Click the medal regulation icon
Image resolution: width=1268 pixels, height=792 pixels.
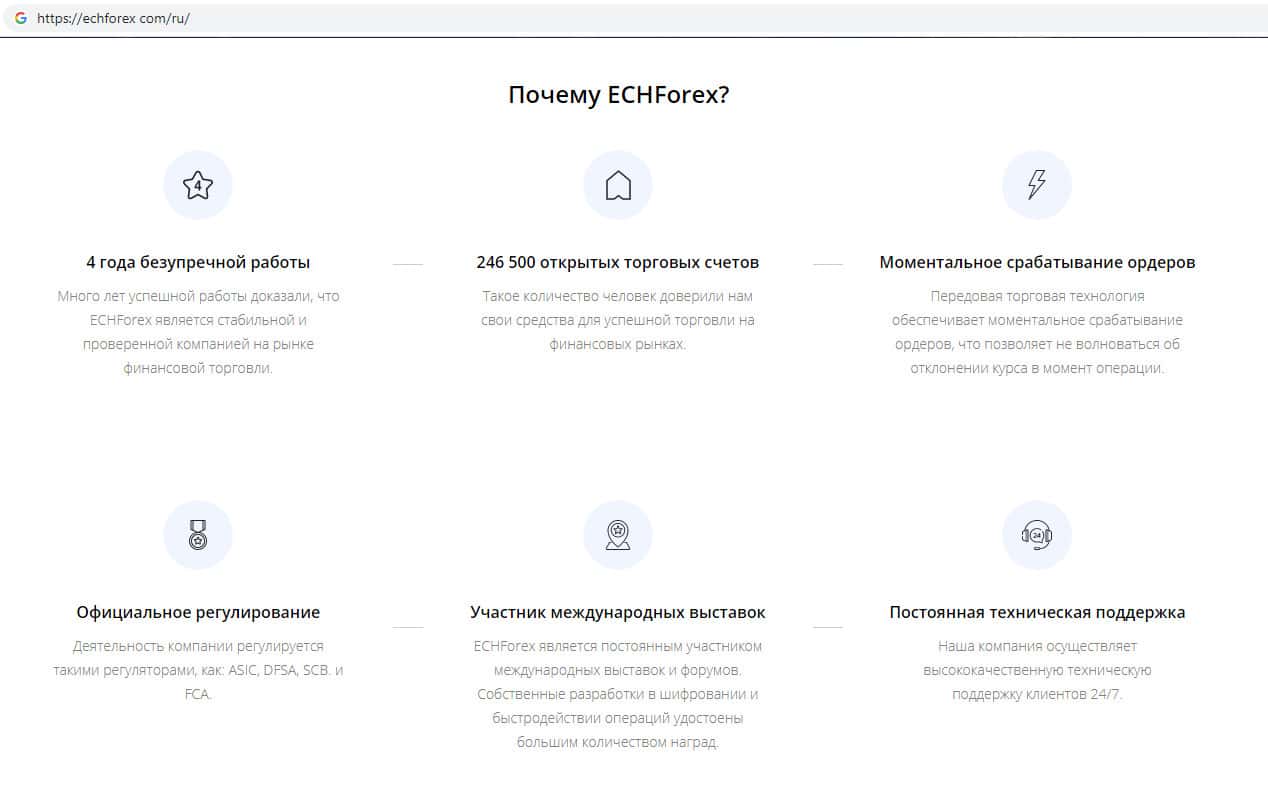(x=198, y=535)
